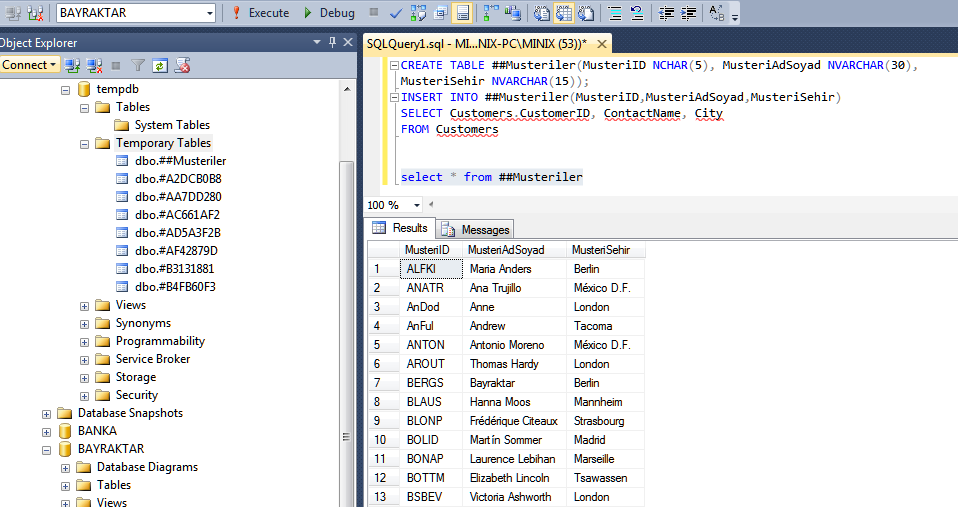
Task: Click the Parse query checkmark icon
Action: (x=396, y=13)
